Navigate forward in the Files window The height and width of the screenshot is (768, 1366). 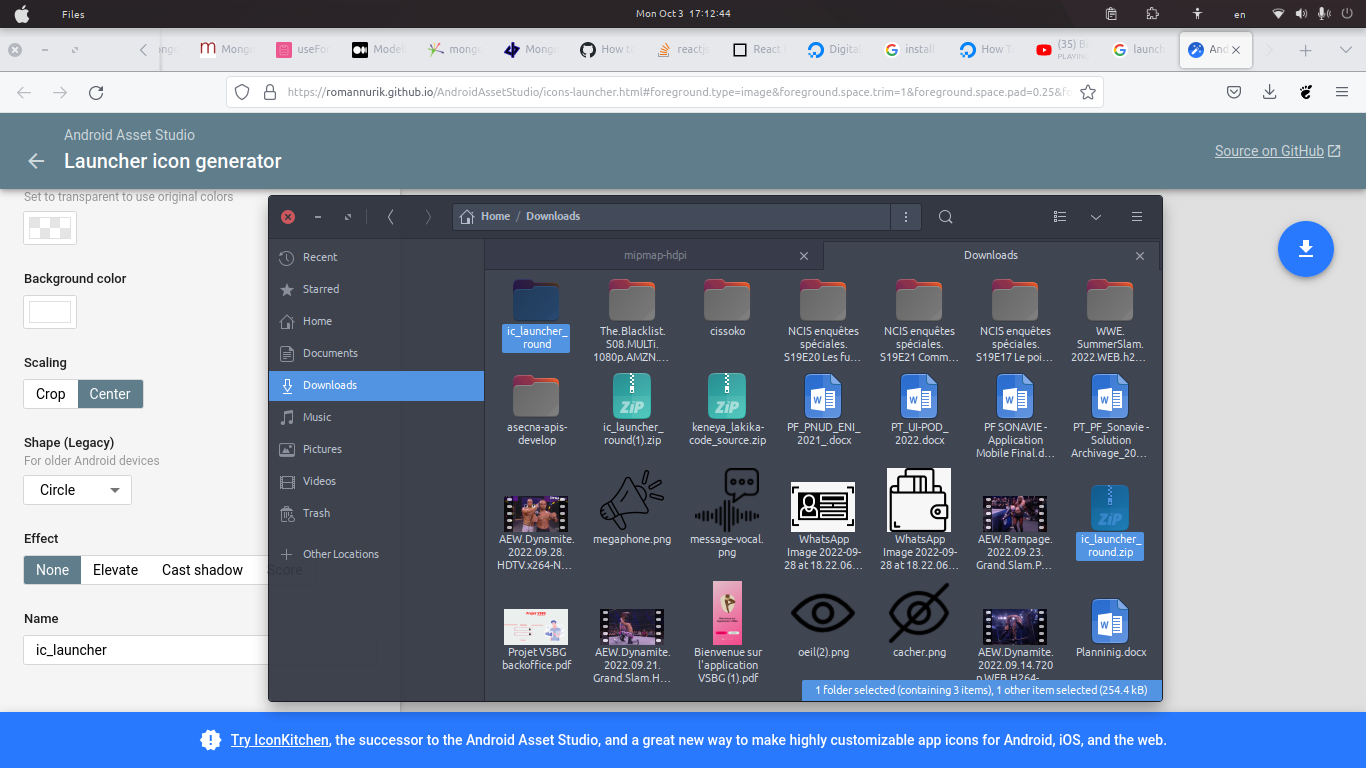pyautogui.click(x=428, y=217)
